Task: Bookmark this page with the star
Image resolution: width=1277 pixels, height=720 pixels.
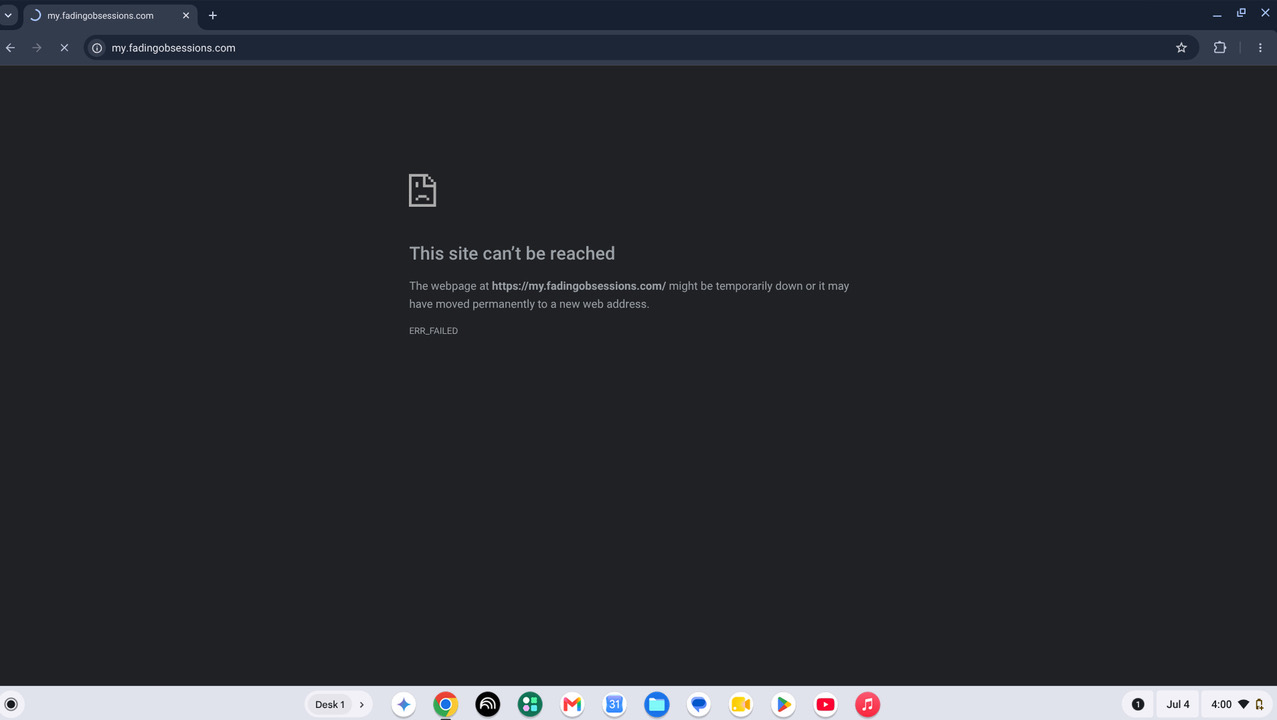Action: point(1181,48)
